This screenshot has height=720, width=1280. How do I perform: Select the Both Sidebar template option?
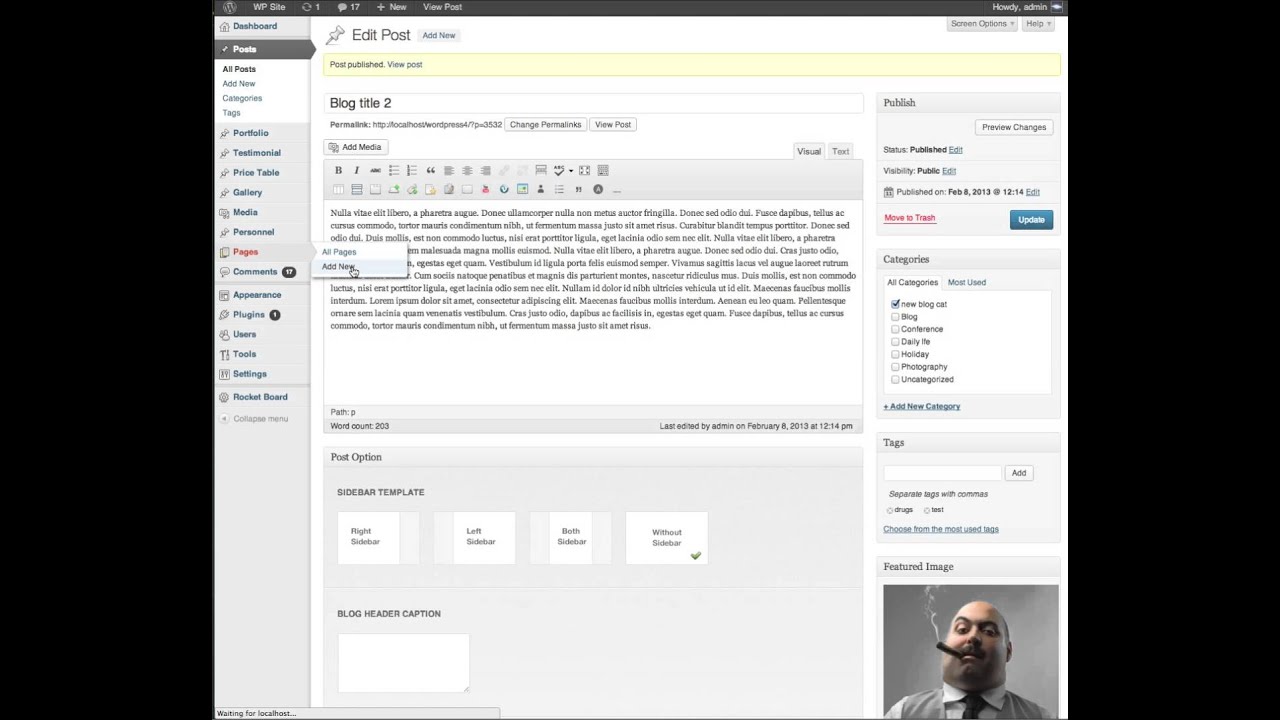570,537
